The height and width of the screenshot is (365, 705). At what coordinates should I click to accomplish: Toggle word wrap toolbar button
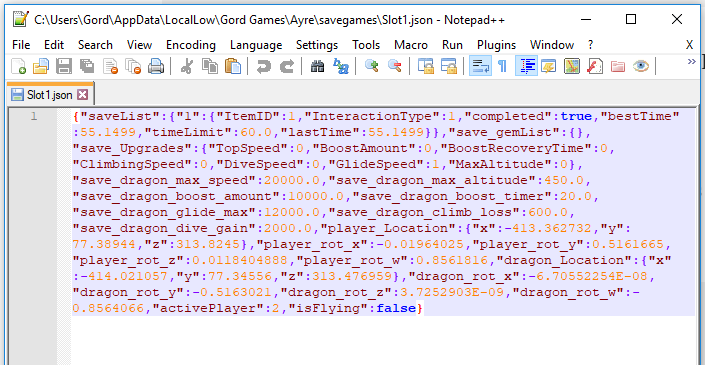[480, 67]
